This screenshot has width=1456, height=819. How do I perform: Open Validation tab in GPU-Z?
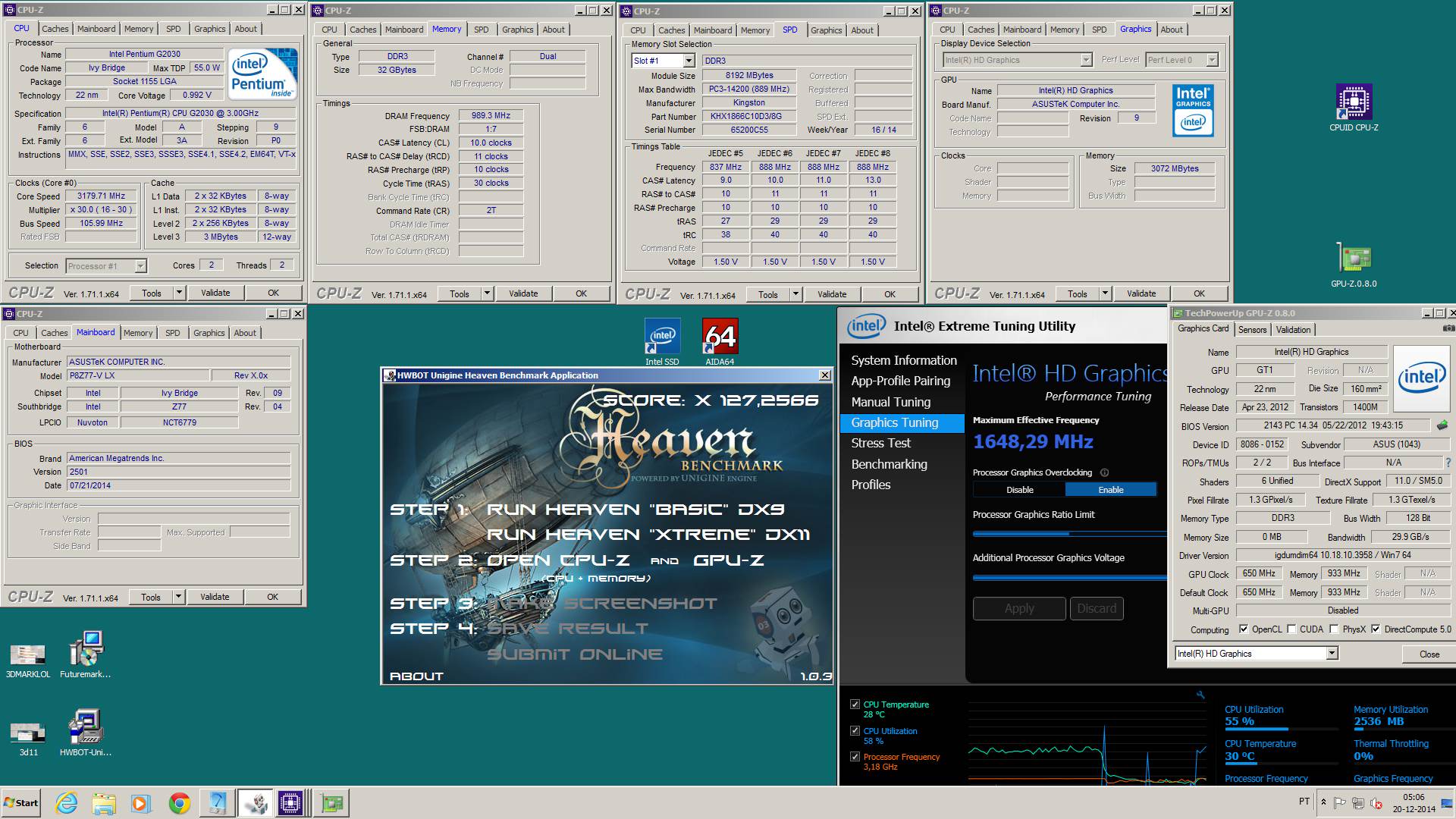pyautogui.click(x=1293, y=330)
